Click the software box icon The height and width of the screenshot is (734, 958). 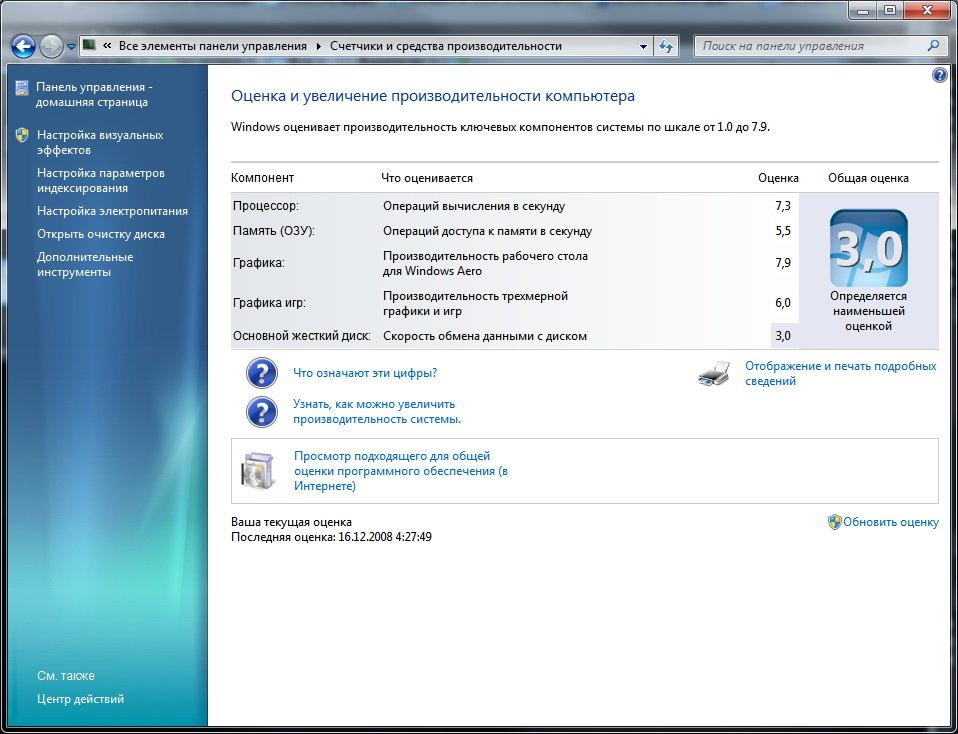[257, 471]
